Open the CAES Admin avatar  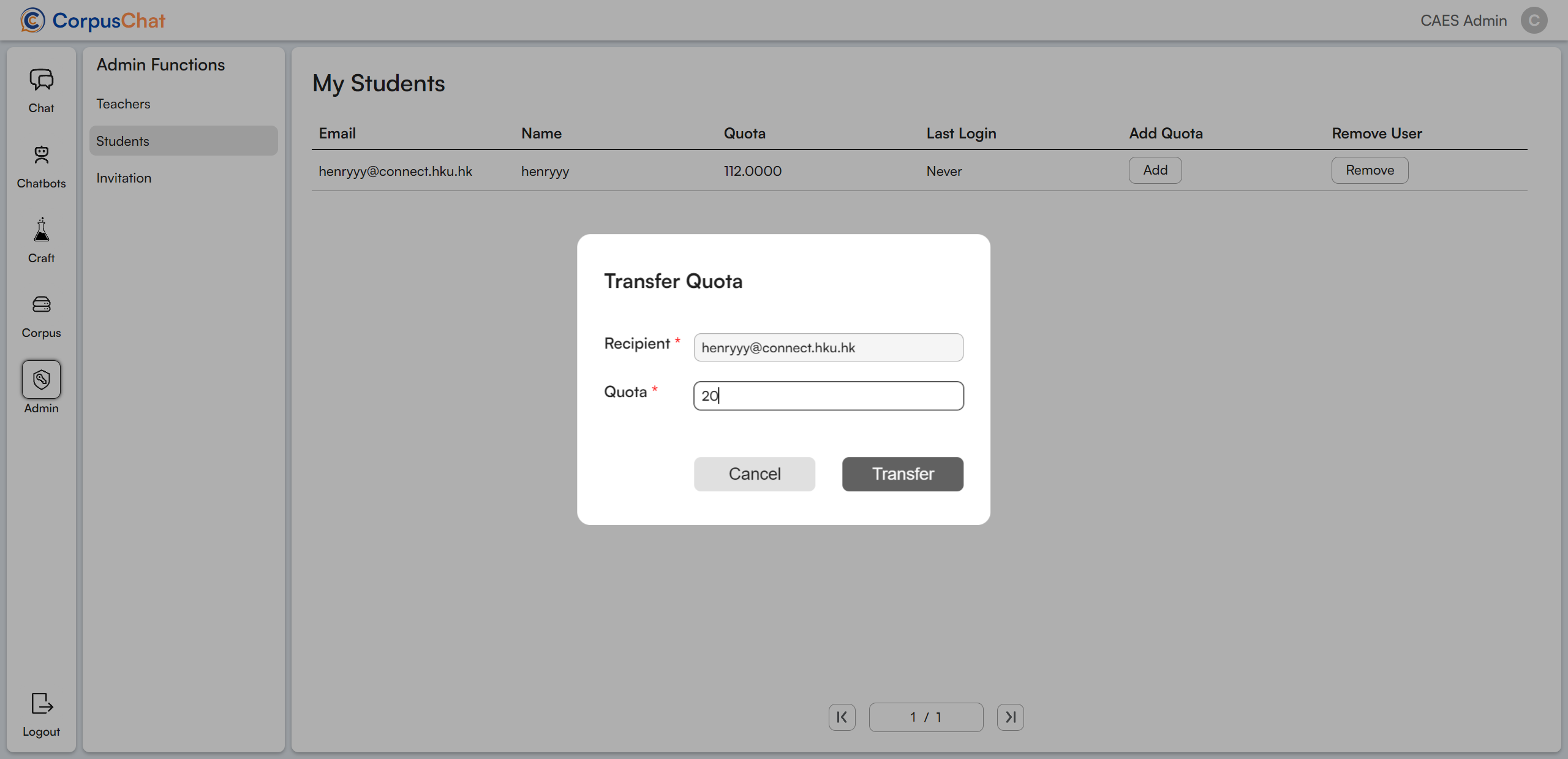point(1534,20)
